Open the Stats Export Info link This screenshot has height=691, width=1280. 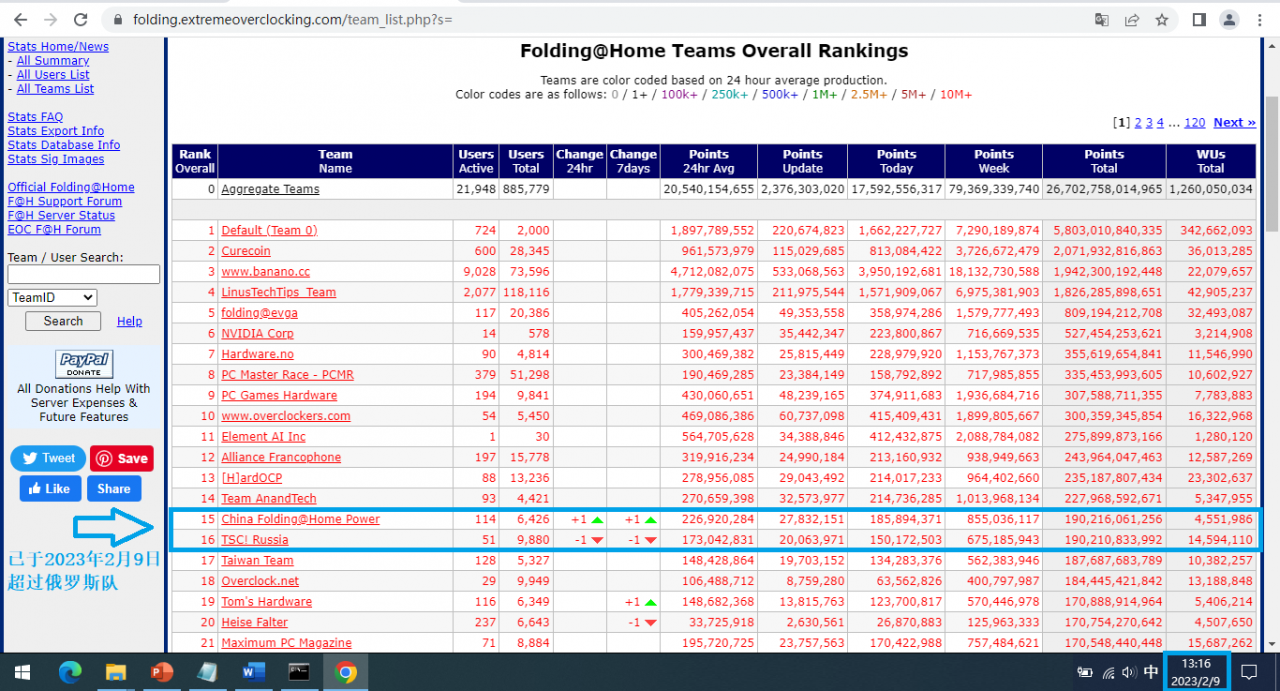coord(56,130)
